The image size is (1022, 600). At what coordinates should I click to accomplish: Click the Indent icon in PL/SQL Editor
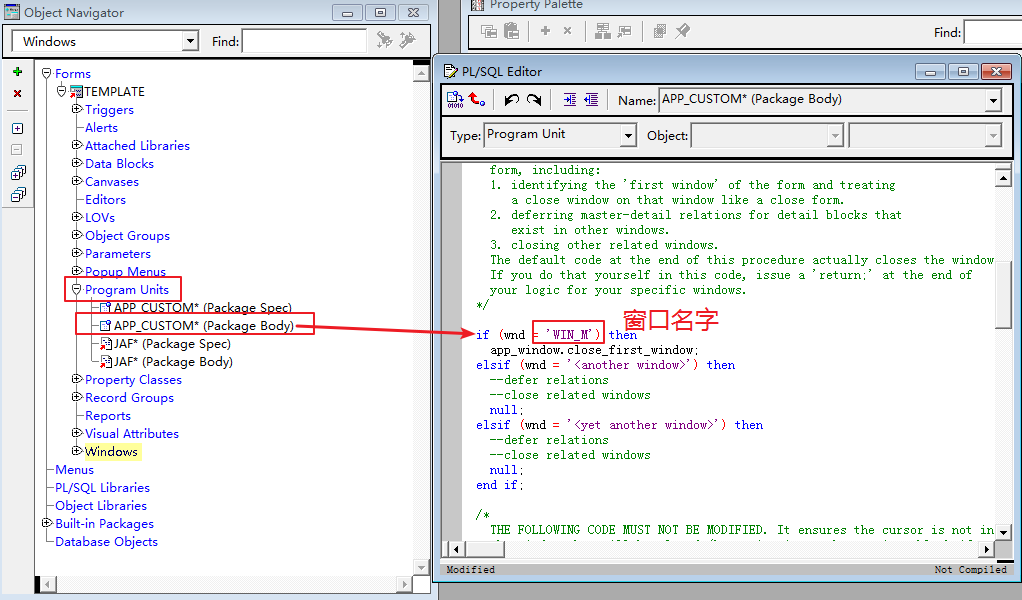click(x=570, y=100)
